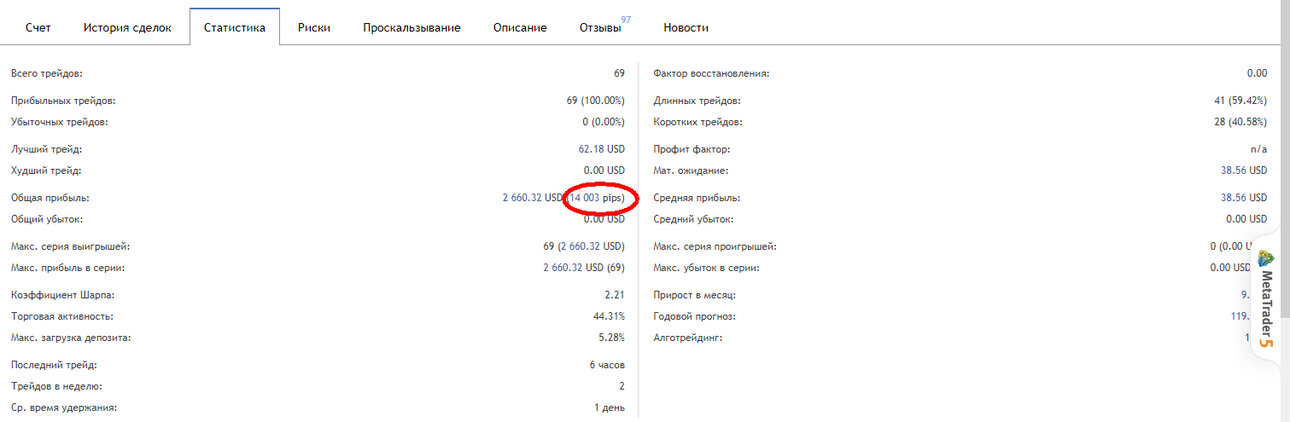Open the История сделок tab
Viewport: 1290px width, 422px height.
128,28
